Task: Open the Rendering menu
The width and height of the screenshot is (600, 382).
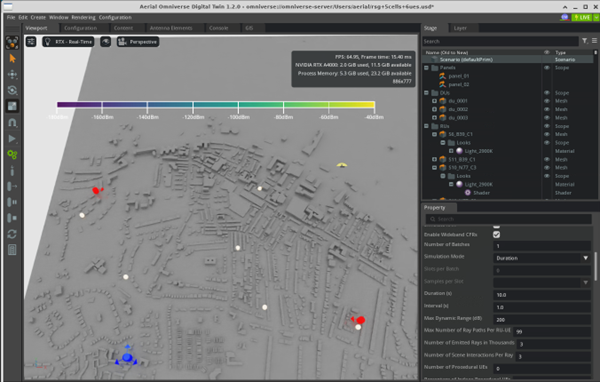Action: point(83,17)
